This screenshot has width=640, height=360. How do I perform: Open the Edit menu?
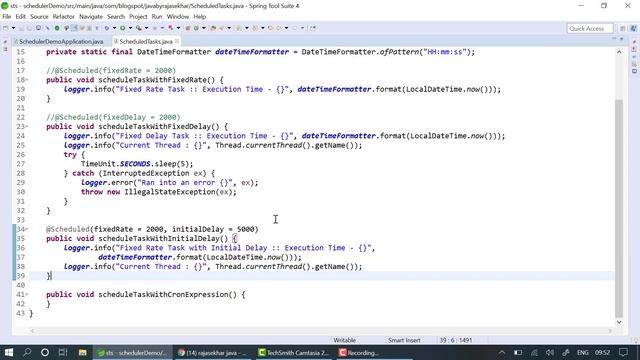20,16
